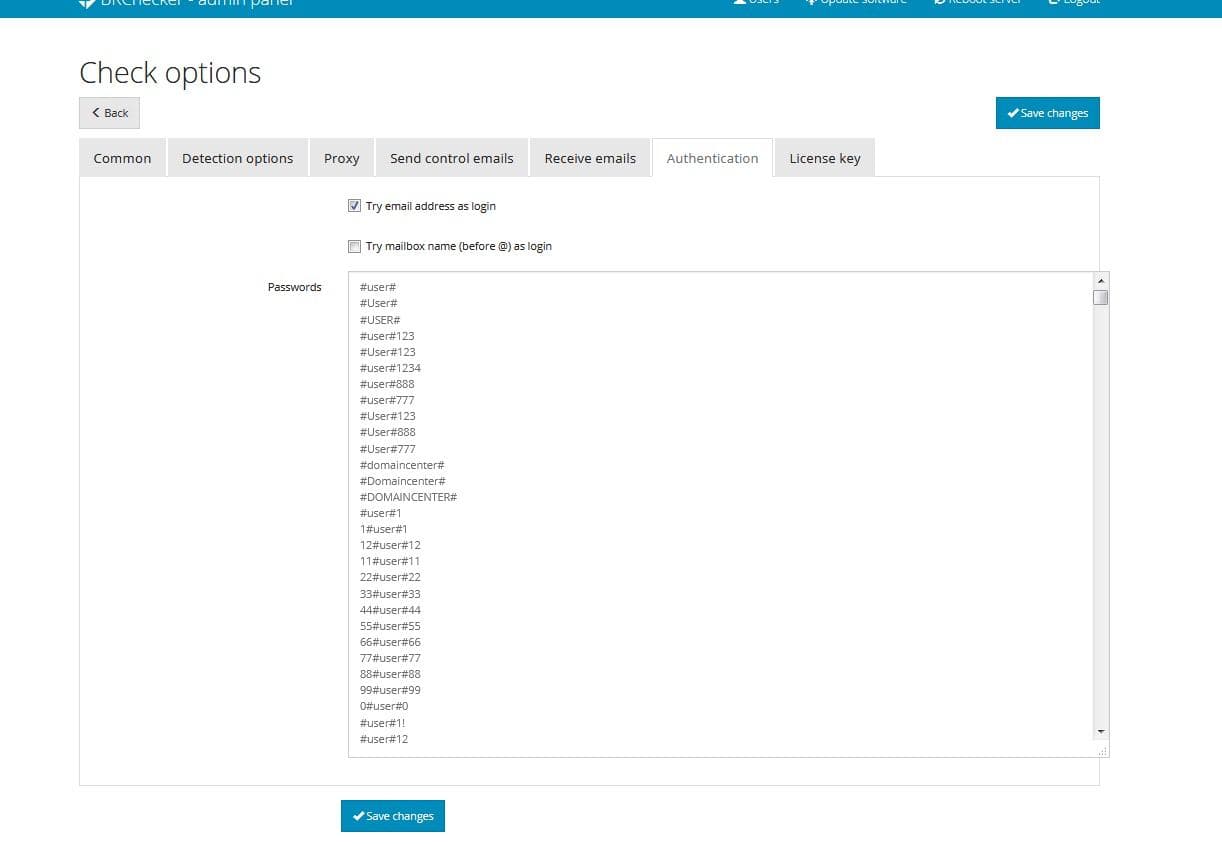Uncheck Try email address as login
Image resolution: width=1222 pixels, height=844 pixels.
[354, 206]
